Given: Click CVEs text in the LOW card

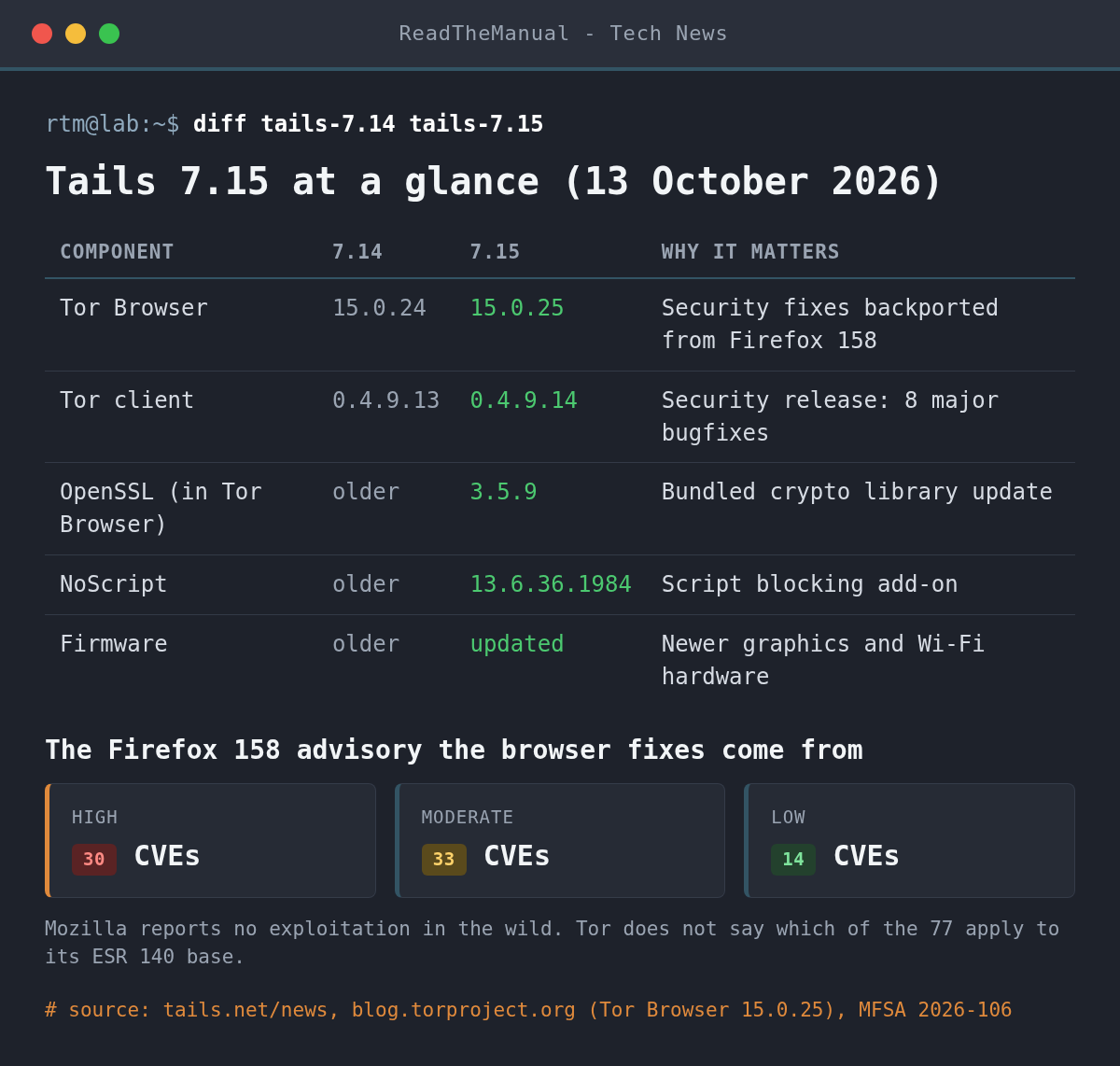Looking at the screenshot, I should click(866, 857).
